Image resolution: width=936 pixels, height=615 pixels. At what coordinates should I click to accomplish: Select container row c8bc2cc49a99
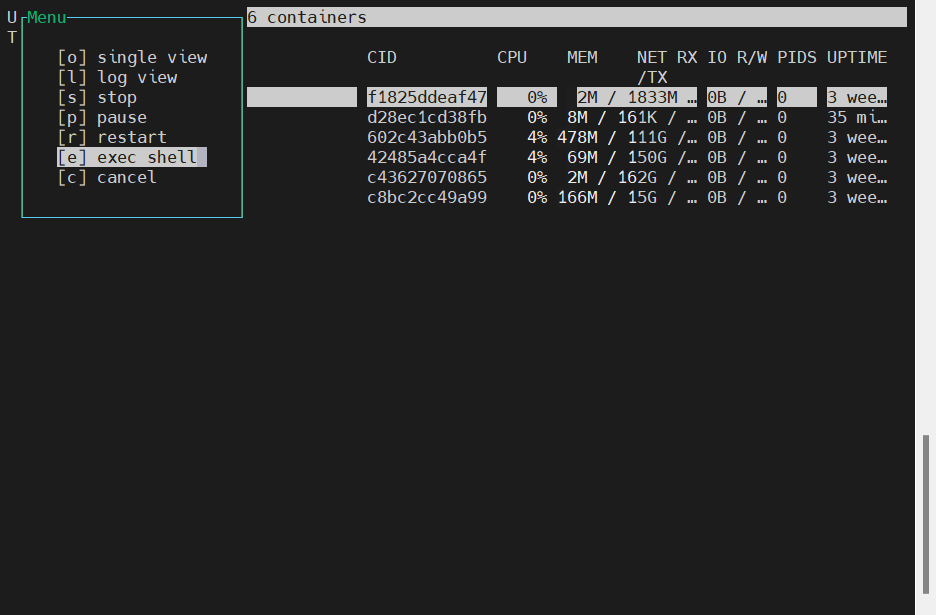click(x=427, y=197)
